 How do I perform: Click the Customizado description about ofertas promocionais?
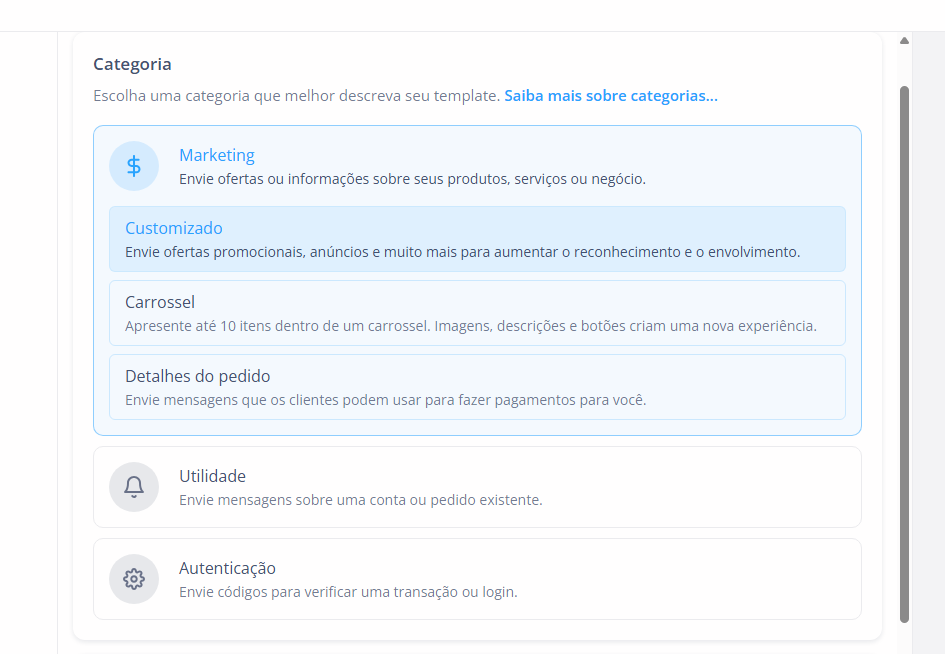click(462, 252)
